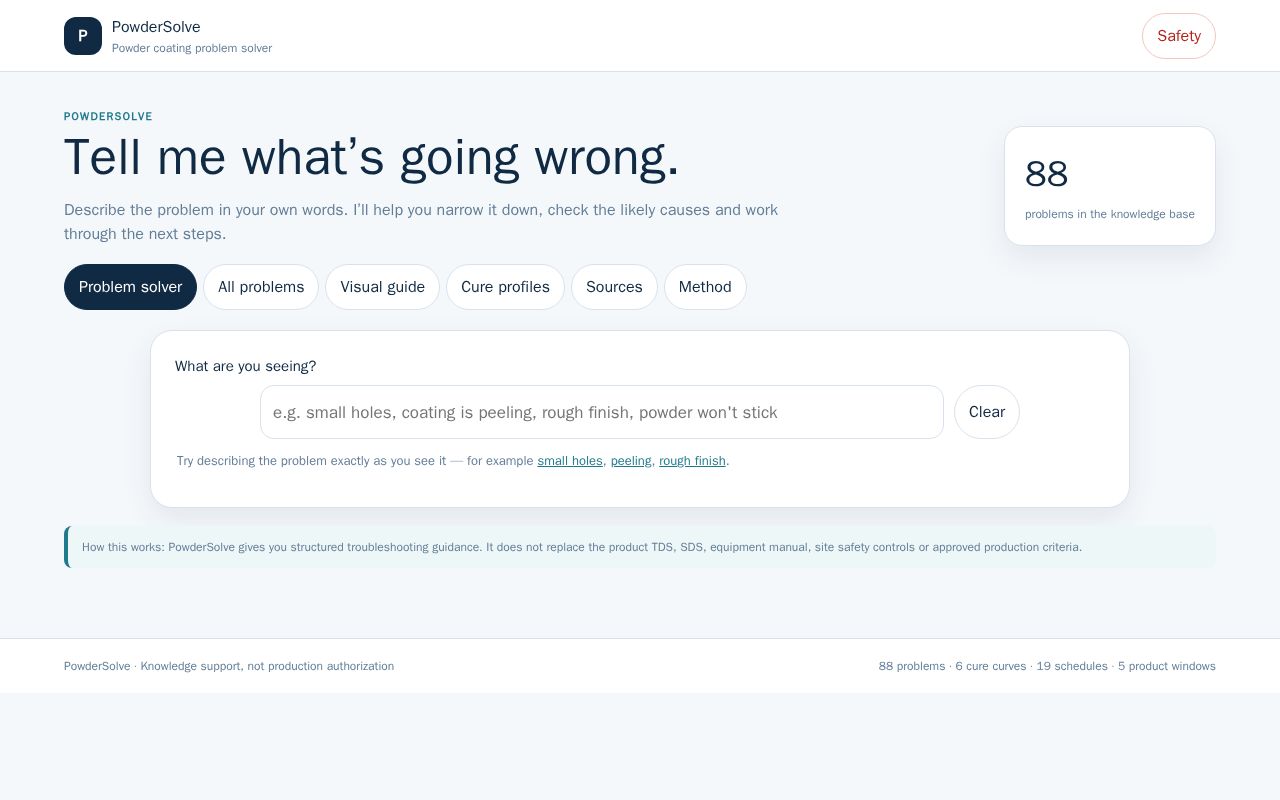1280x800 pixels.
Task: Clear the problem description with Clear button
Action: [987, 412]
